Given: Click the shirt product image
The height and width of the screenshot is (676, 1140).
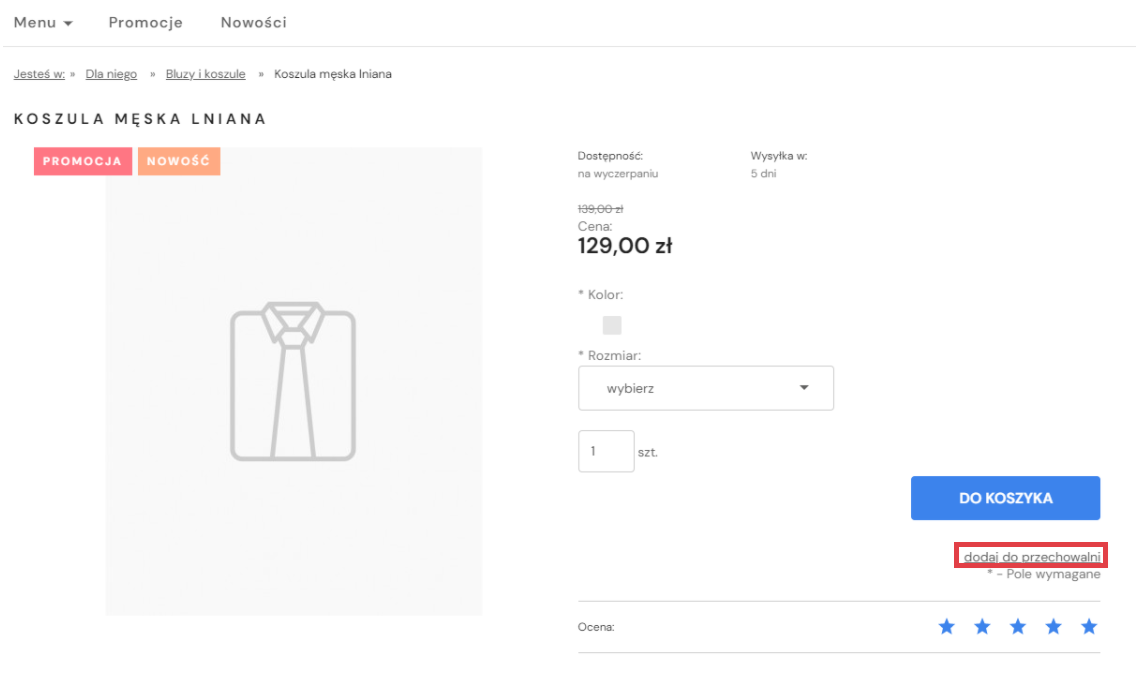Looking at the screenshot, I should [x=293, y=381].
